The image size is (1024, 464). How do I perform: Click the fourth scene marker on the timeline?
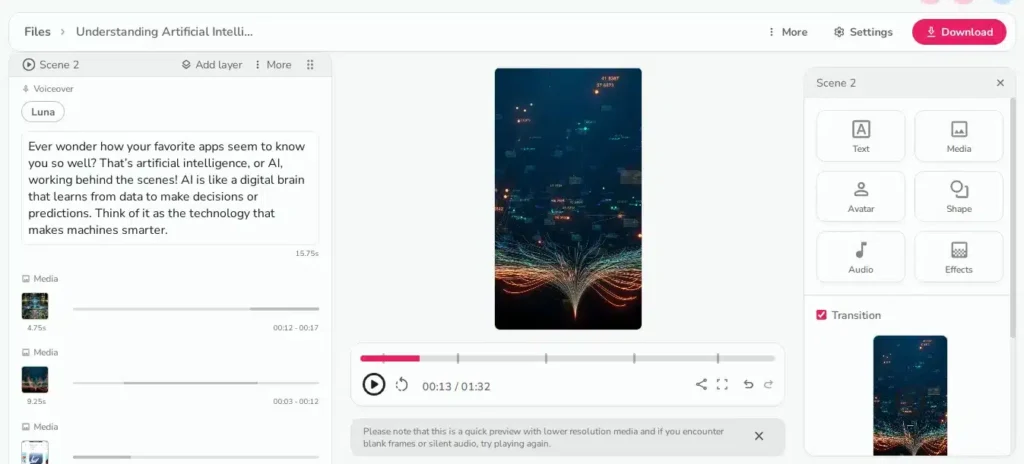point(634,358)
